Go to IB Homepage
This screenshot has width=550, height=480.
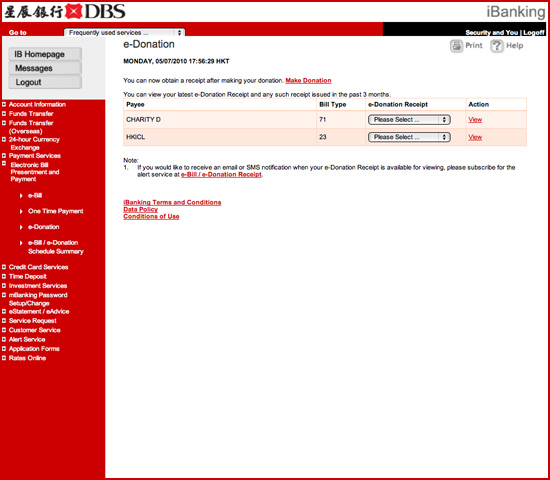coord(45,54)
